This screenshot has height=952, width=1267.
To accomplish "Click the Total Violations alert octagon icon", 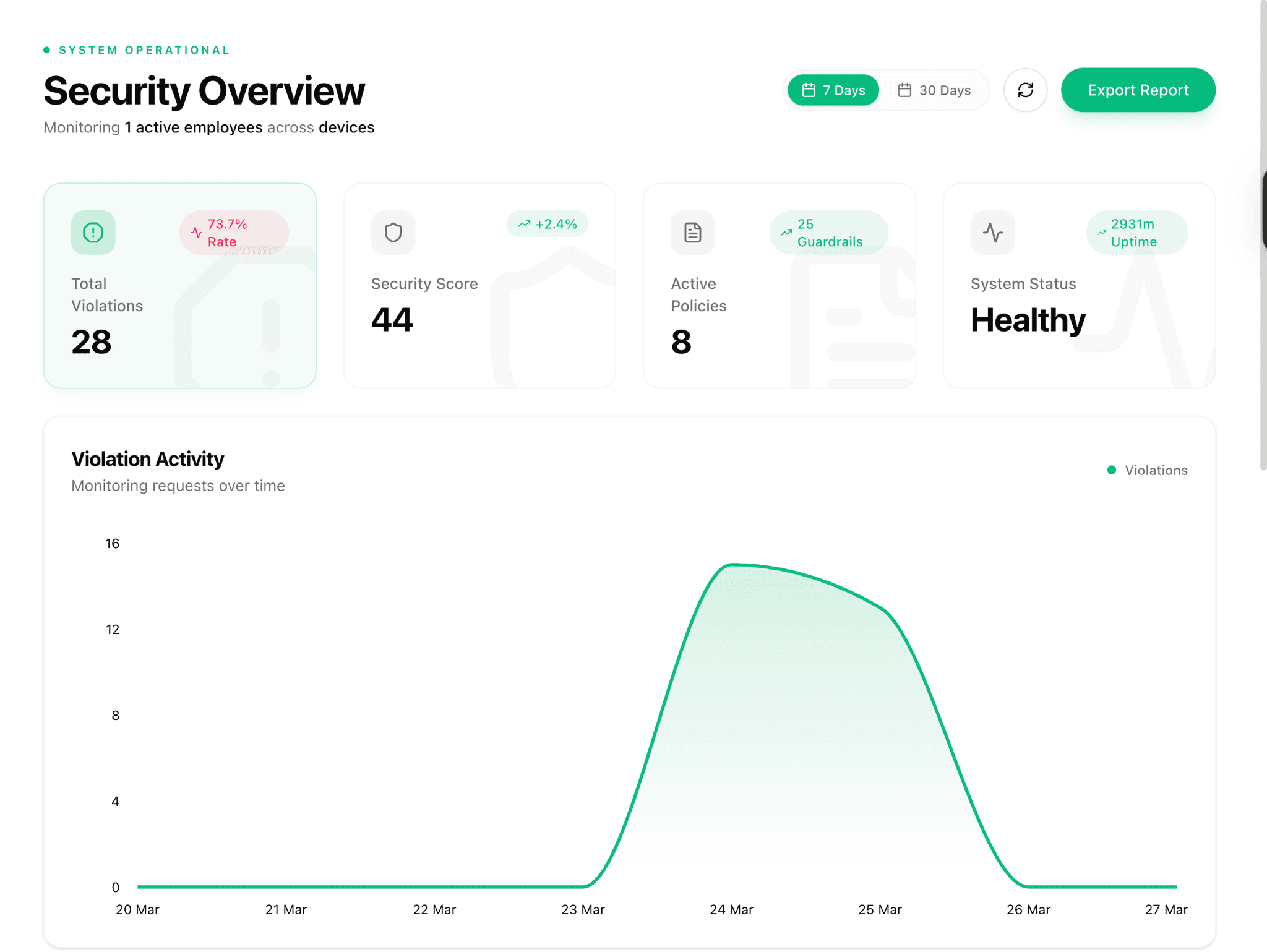I will coord(93,233).
